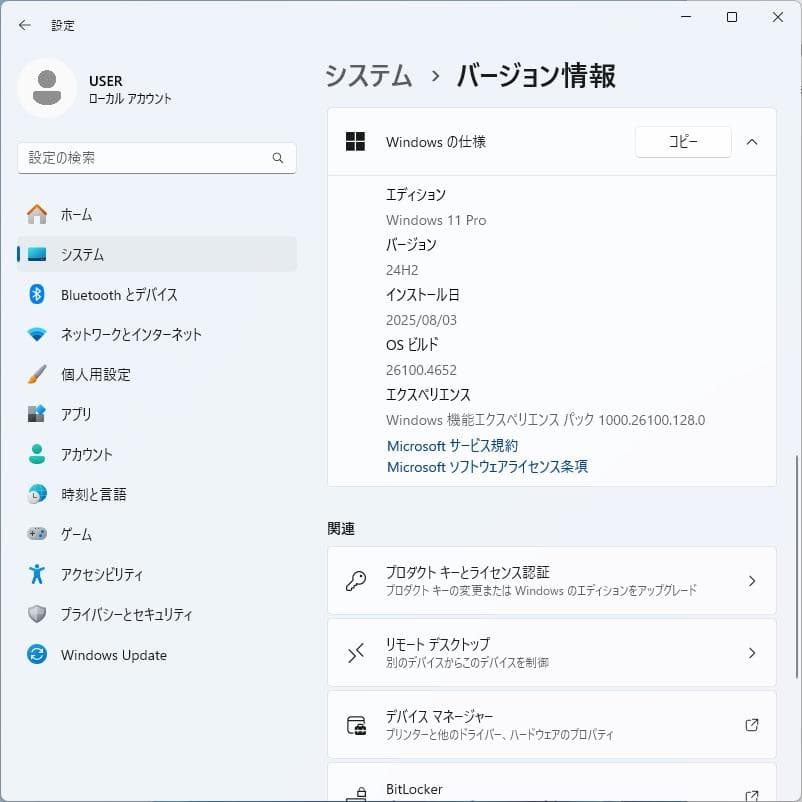Open プロダクトキーとライセンス認証
The width and height of the screenshot is (802, 802).
click(x=551, y=580)
